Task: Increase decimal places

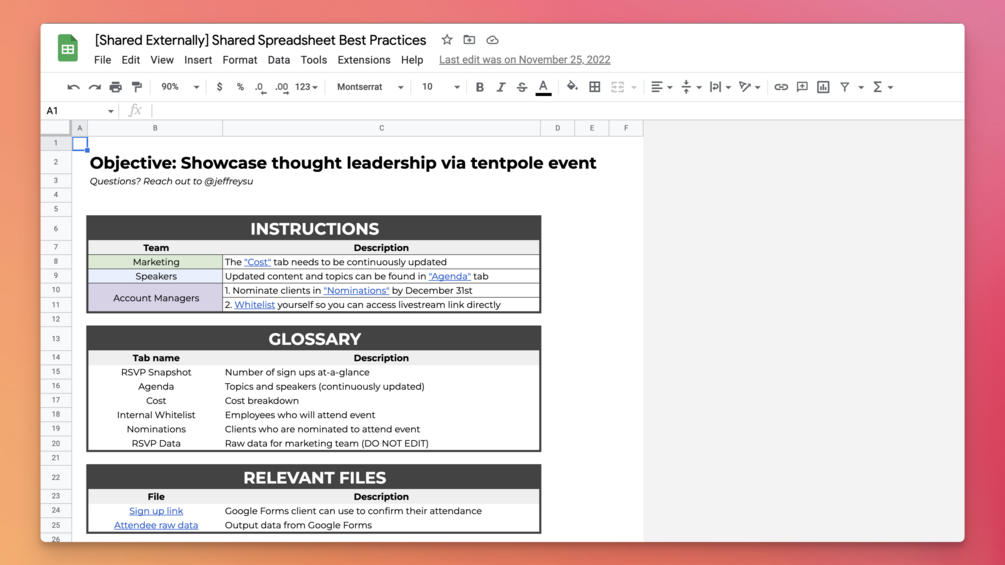Action: (281, 87)
